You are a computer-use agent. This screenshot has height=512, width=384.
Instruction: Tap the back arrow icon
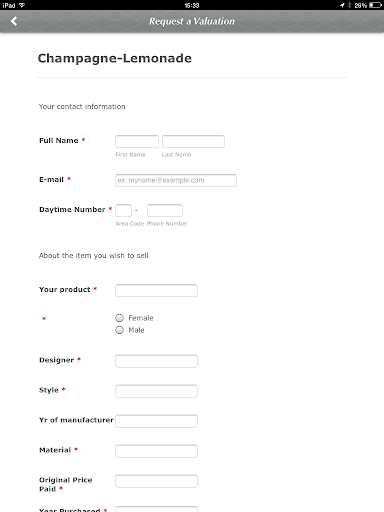14,21
